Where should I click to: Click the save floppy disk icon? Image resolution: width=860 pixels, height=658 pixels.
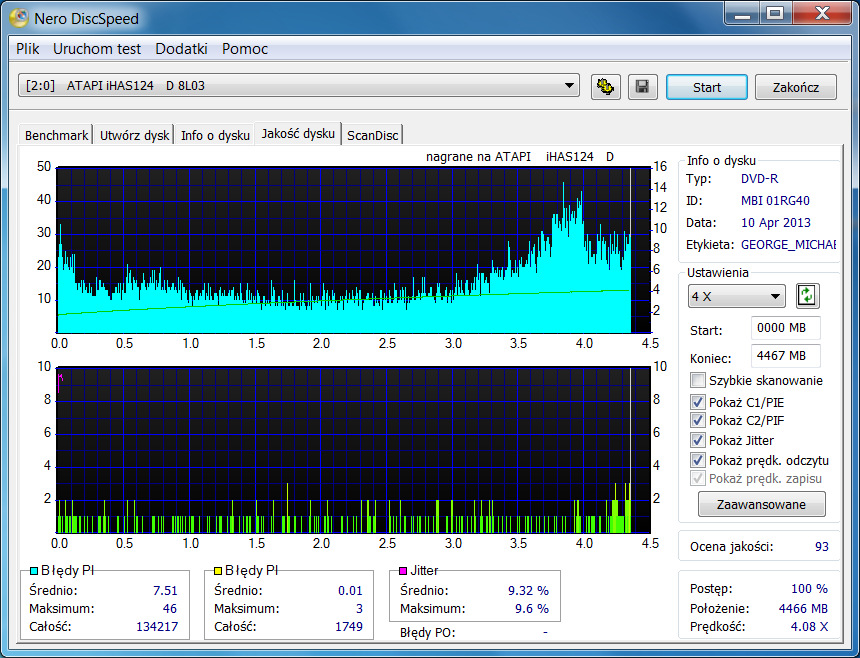642,87
